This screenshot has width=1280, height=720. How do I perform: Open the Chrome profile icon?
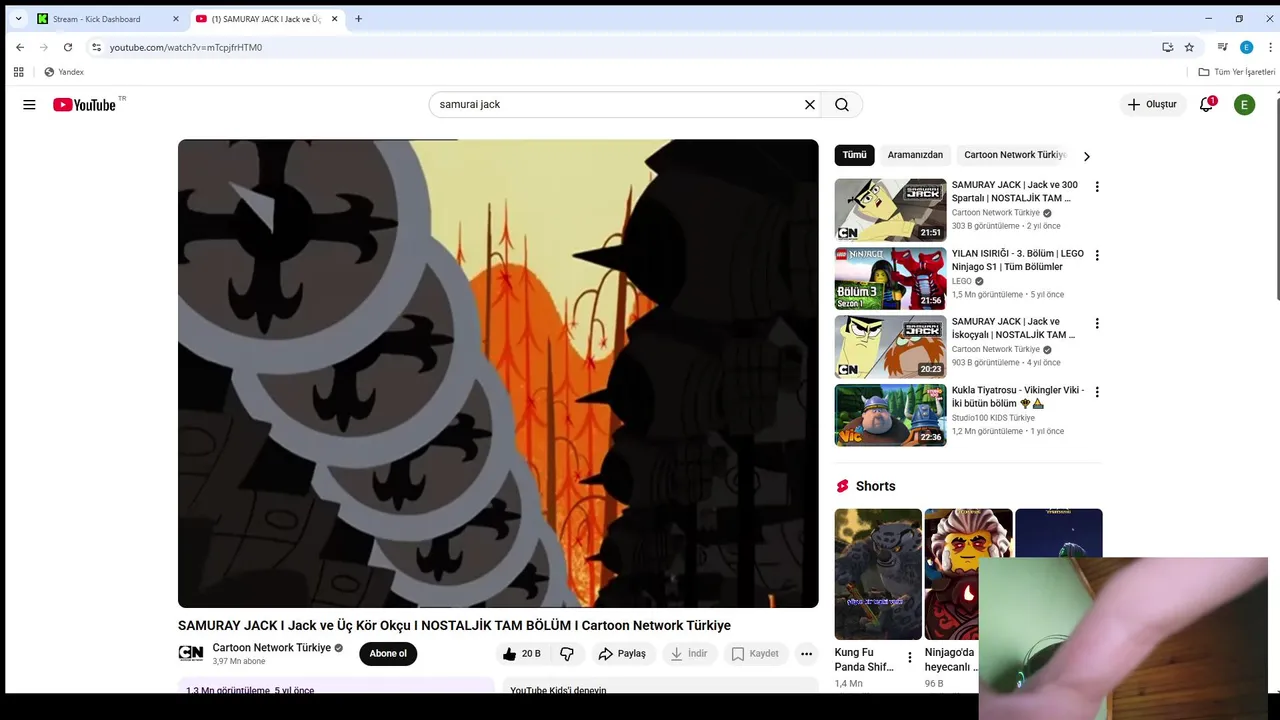(1246, 47)
